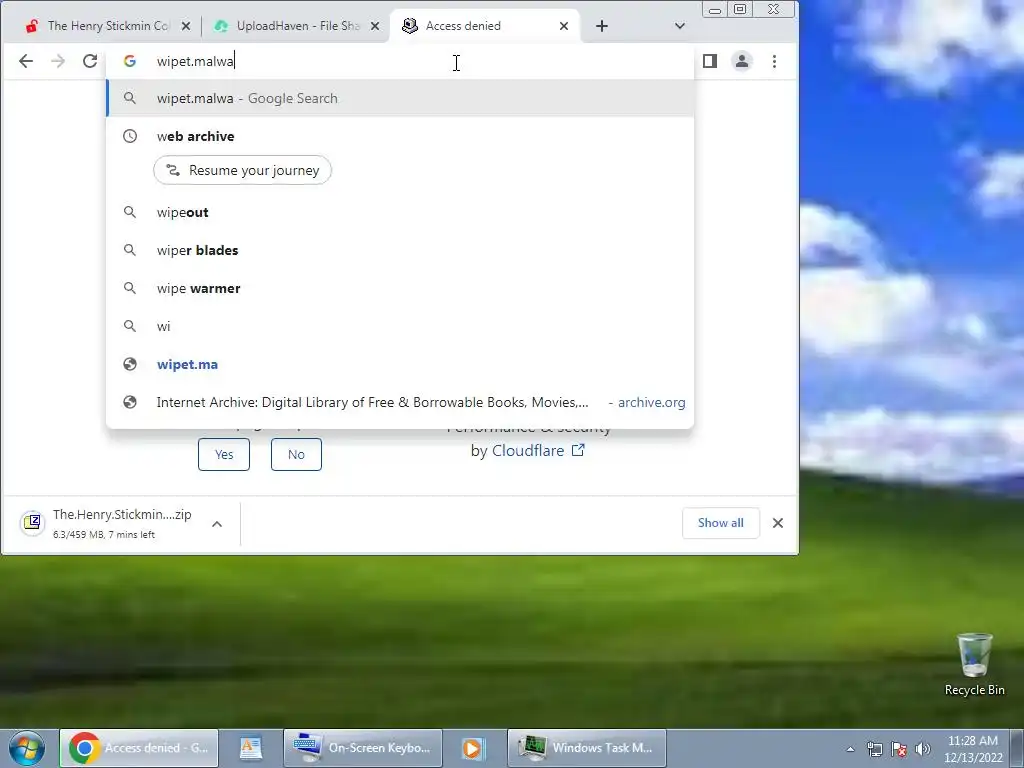Open the Windows Start button

click(x=27, y=748)
